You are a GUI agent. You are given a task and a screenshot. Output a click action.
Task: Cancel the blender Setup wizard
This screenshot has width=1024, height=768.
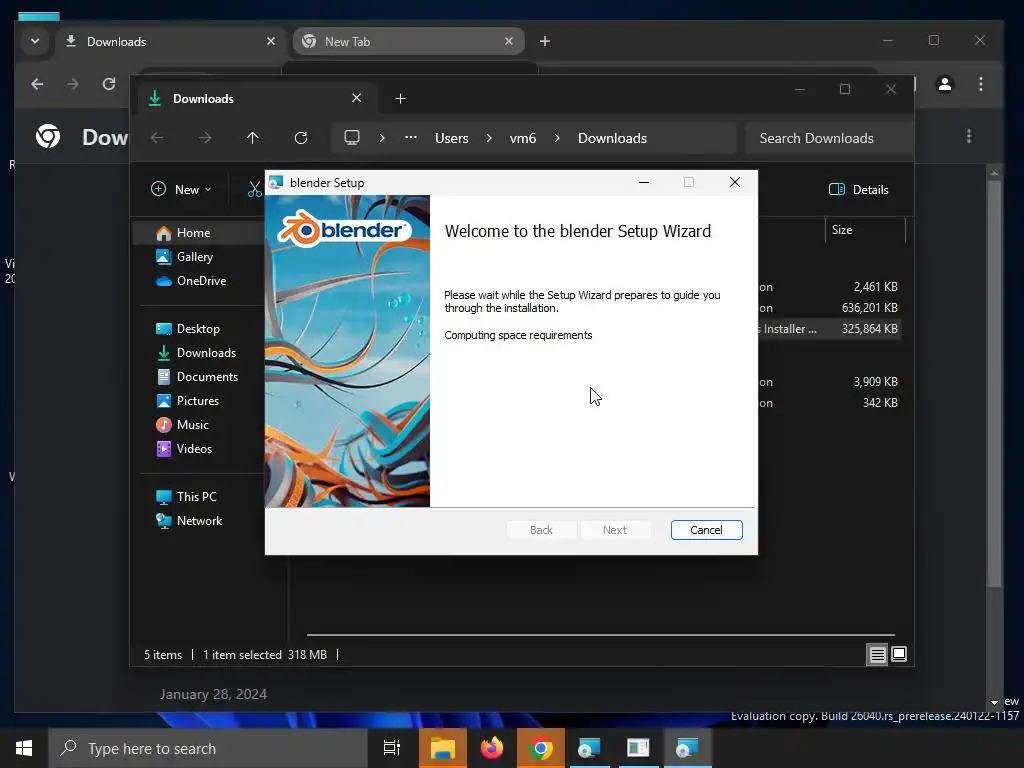pyautogui.click(x=706, y=530)
